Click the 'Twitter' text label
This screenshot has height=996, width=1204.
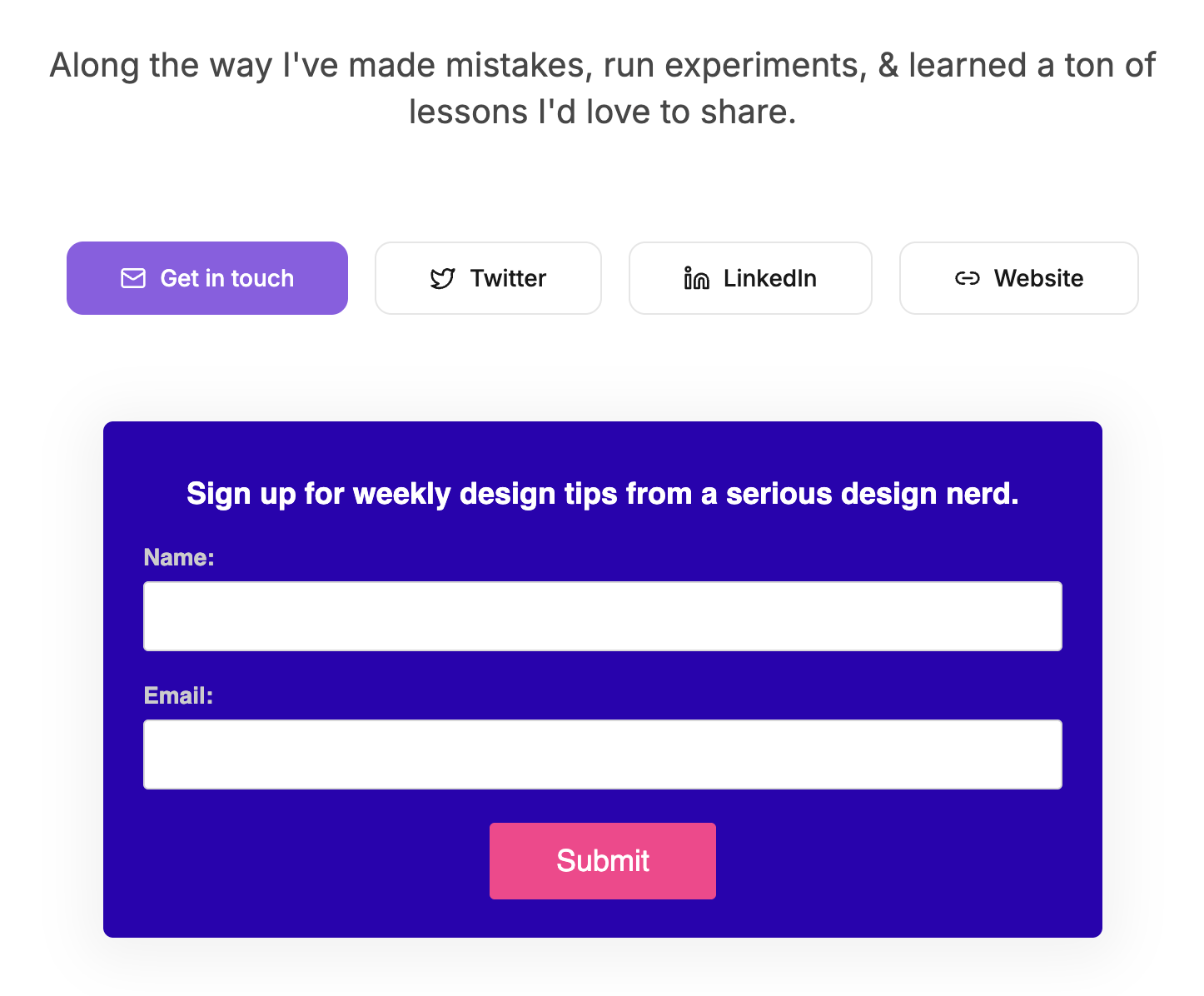click(x=508, y=278)
